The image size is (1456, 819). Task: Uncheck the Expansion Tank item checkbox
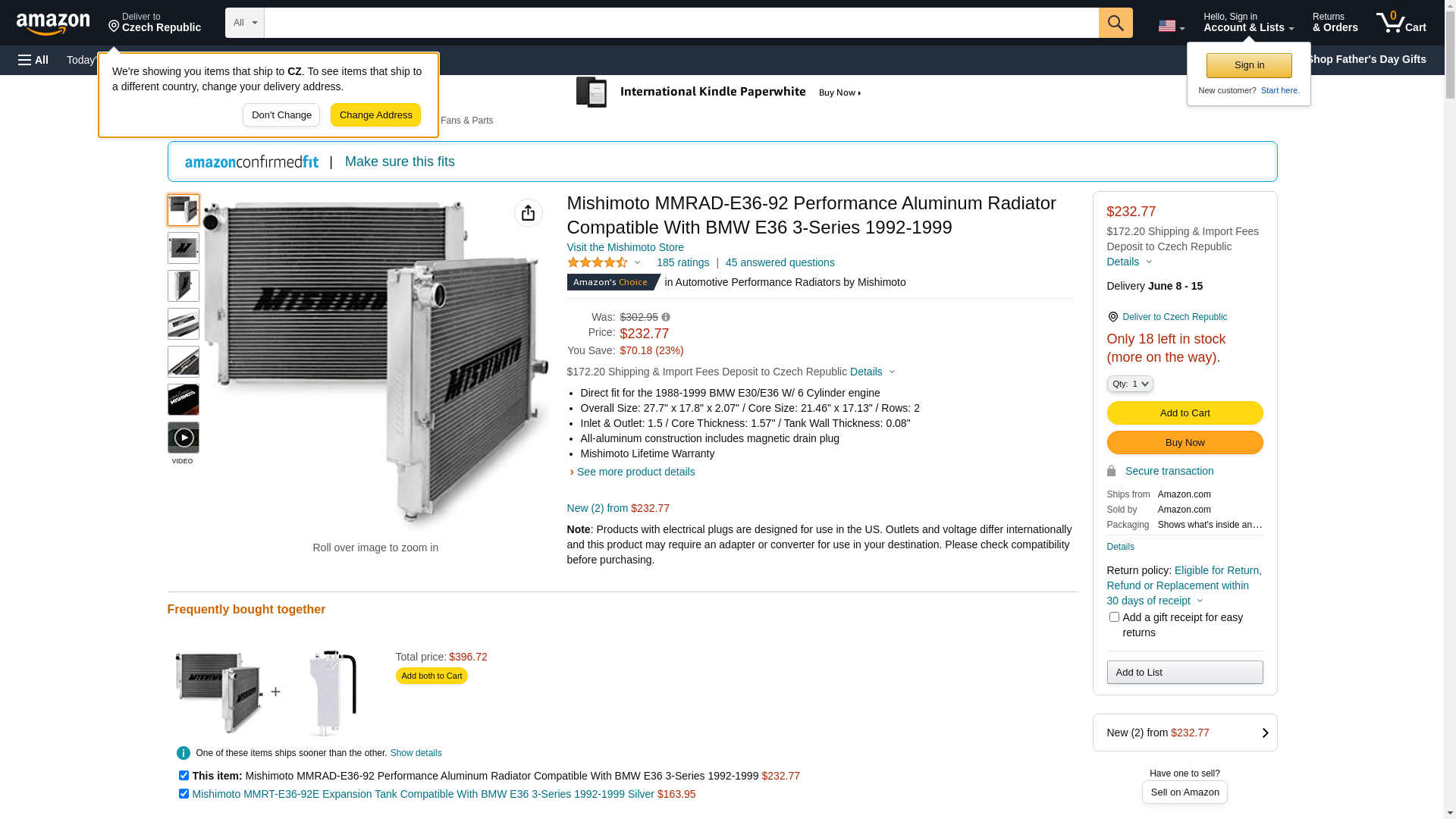[184, 794]
